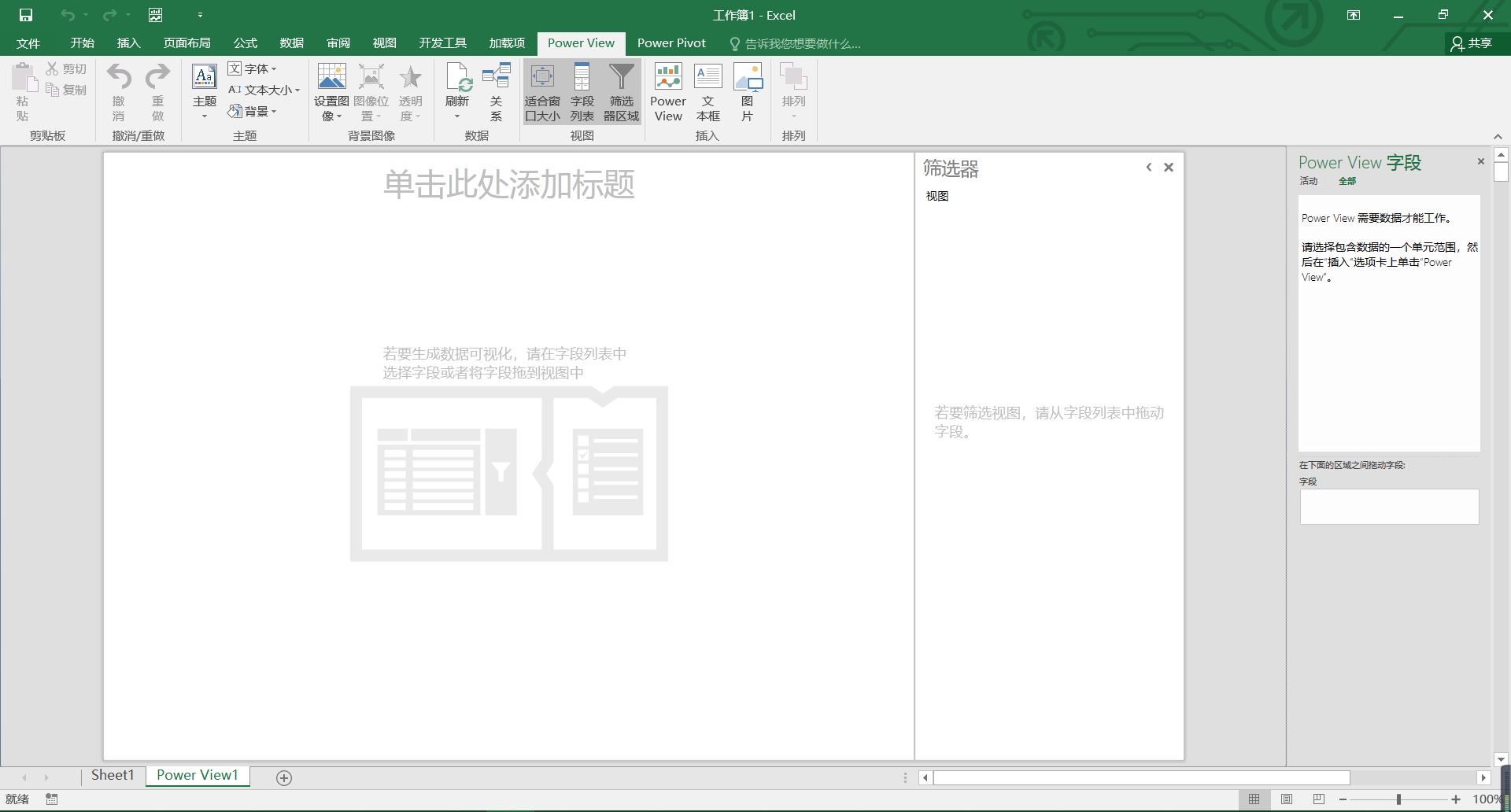The width and height of the screenshot is (1511, 812).
Task: Click the 字段 fields drop area box
Action: 1389,507
